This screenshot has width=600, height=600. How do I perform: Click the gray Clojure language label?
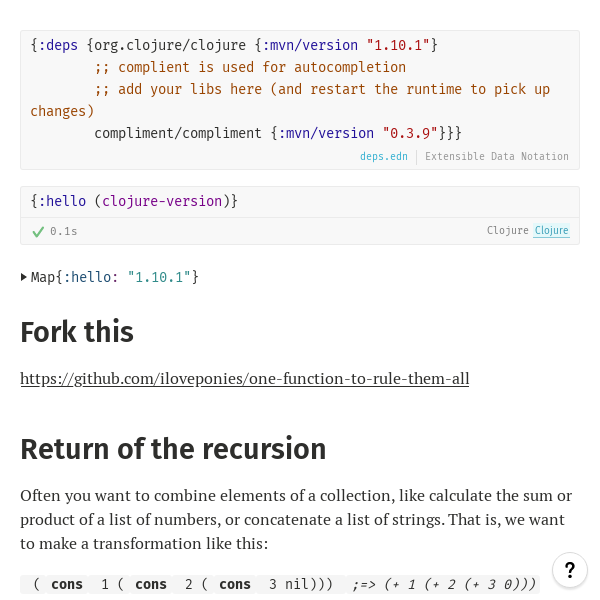tap(507, 231)
